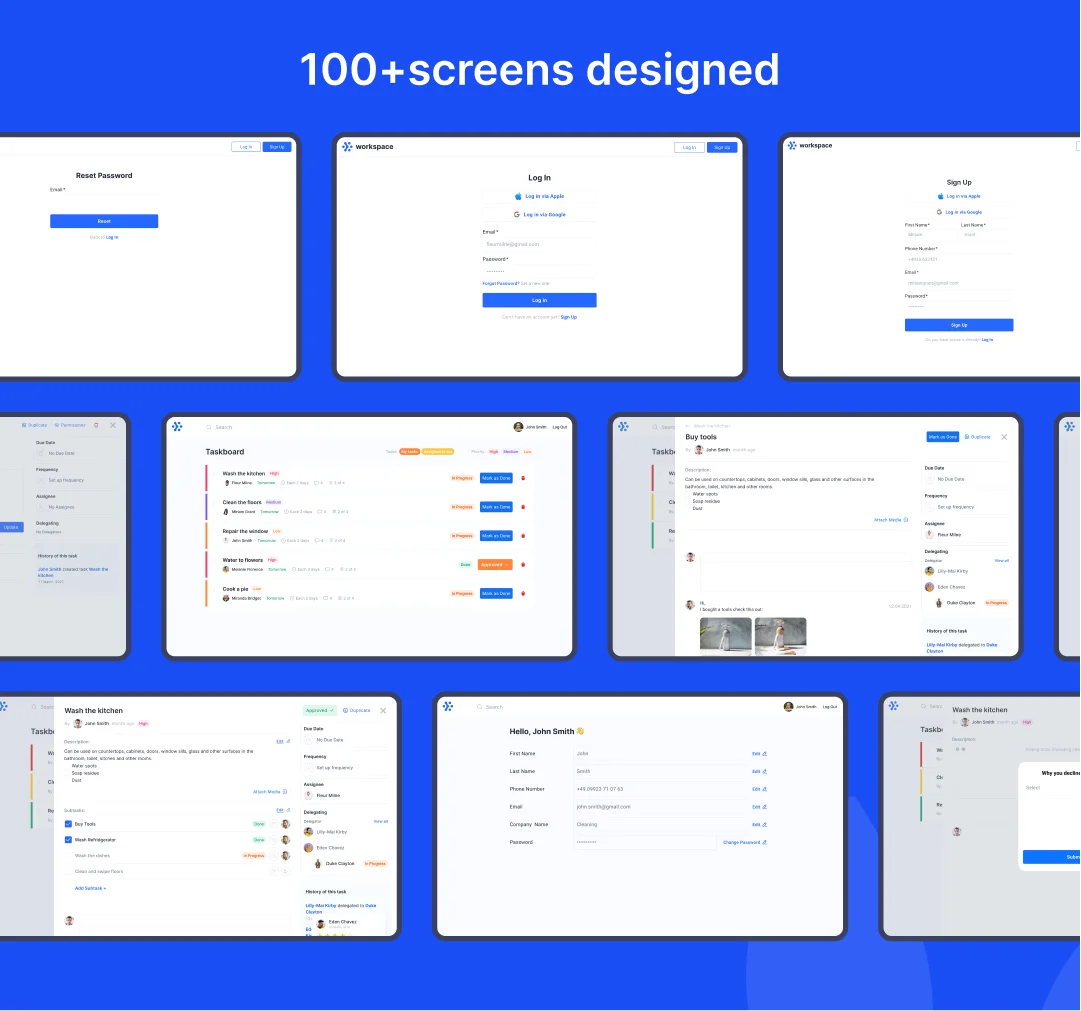
Task: Click the workspace logo on the Sign Up screen
Action: pyautogui.click(x=810, y=146)
